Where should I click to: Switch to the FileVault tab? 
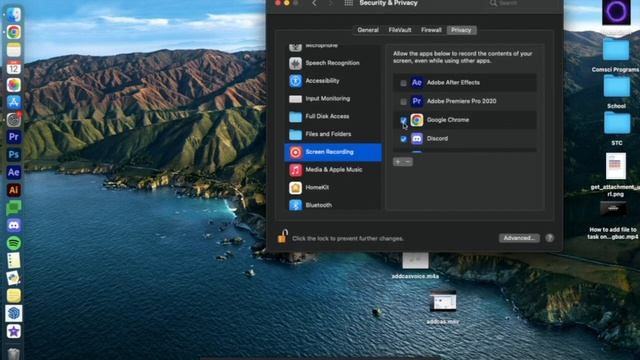400,30
